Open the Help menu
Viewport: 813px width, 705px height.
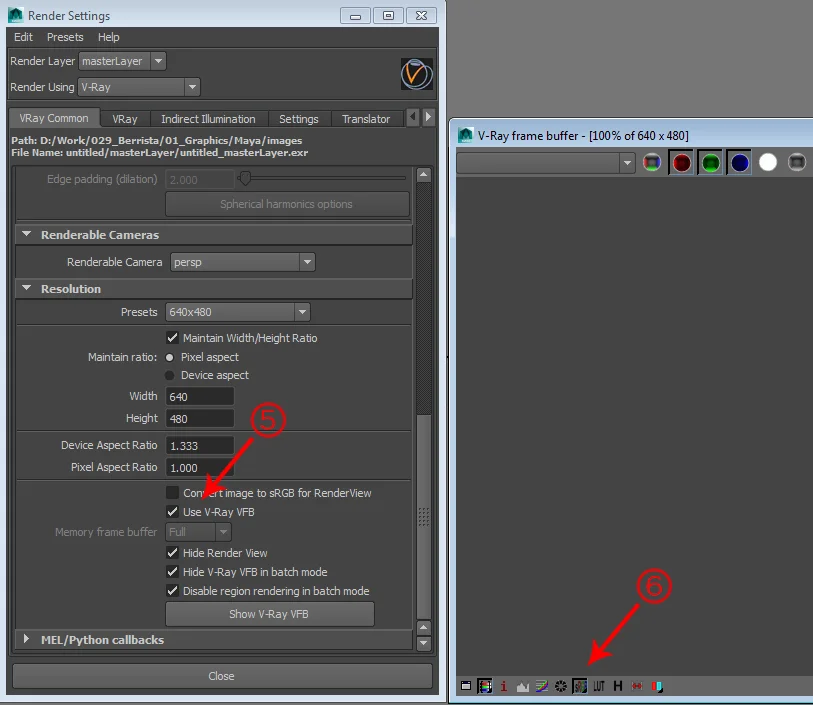108,37
